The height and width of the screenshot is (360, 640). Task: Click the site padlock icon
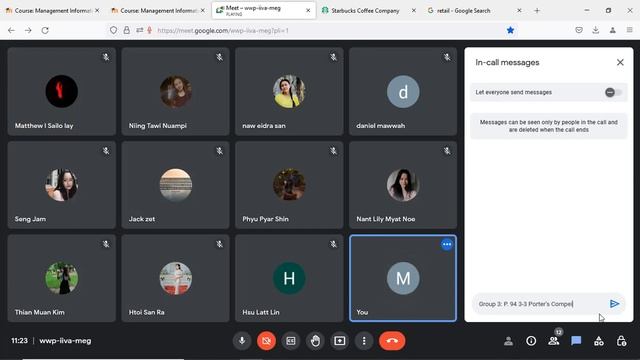[127, 30]
